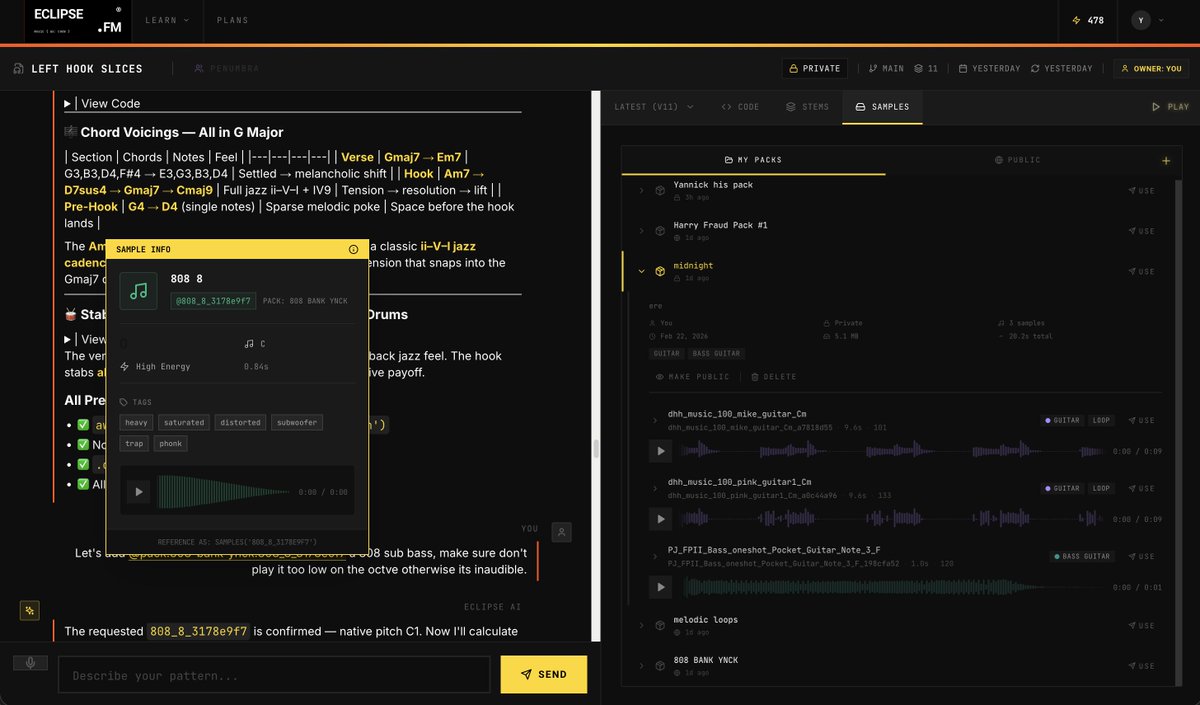Click the LOOP tag on pink_guitar1_Cm
The height and width of the screenshot is (705, 1200).
(x=1100, y=489)
